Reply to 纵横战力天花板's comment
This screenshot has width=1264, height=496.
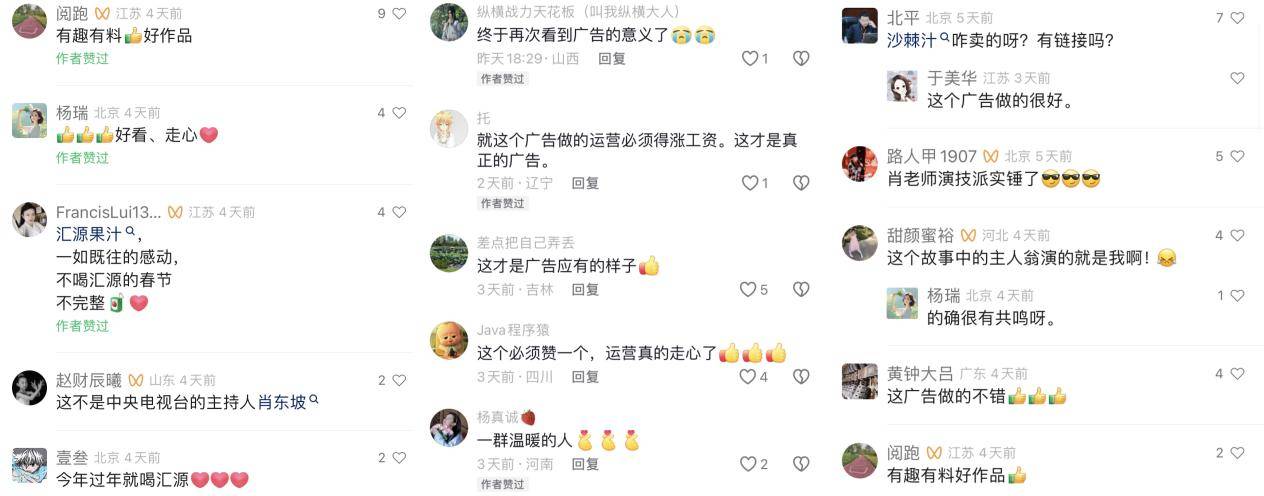tap(612, 59)
